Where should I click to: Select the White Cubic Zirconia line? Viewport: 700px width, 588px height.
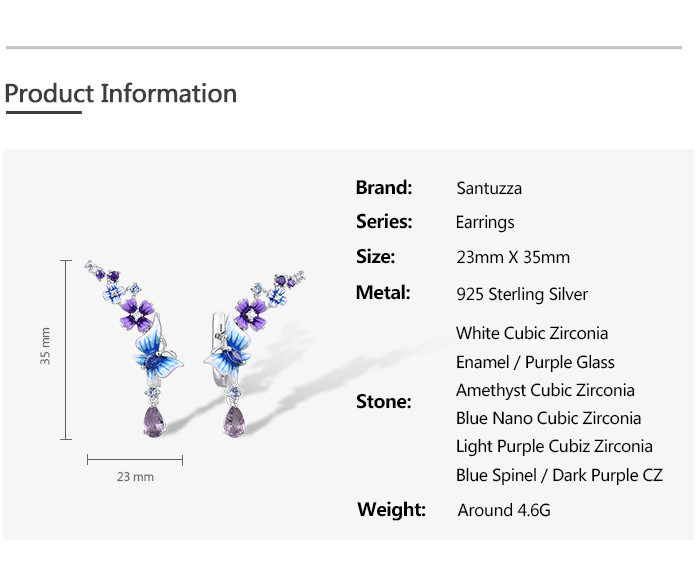532,333
